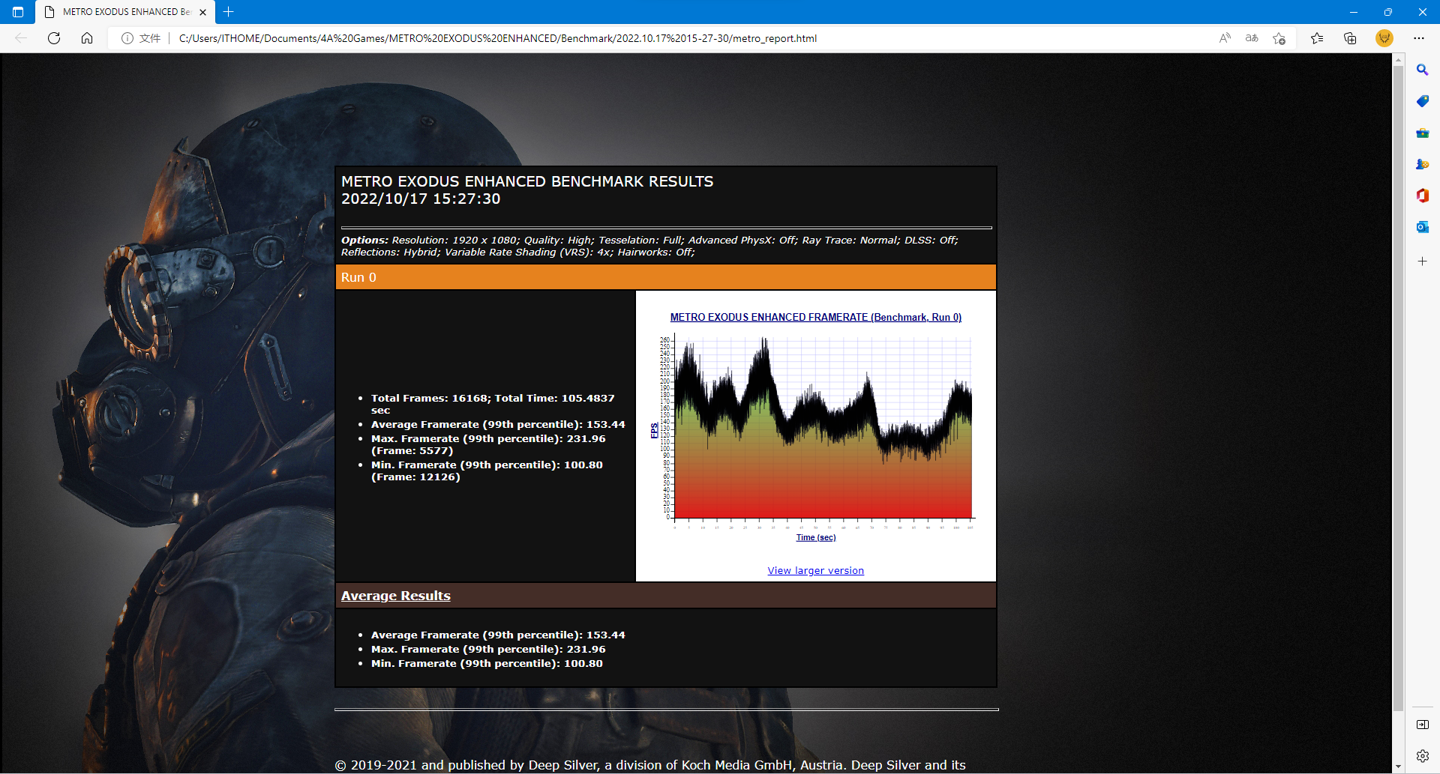Open the translate page option
Viewport: 1440px width, 774px height.
click(1251, 38)
